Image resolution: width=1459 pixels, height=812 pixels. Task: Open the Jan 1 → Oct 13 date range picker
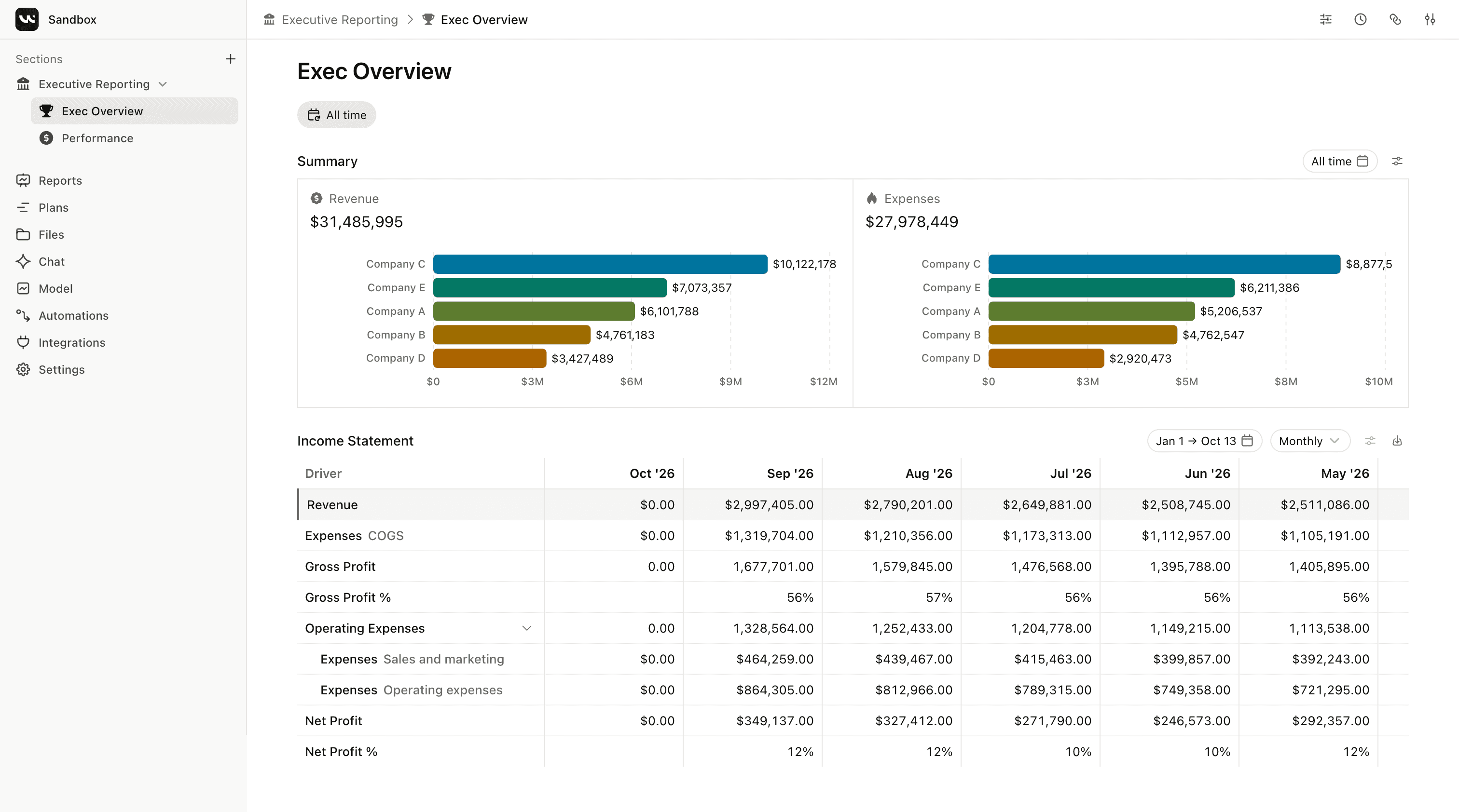[x=1204, y=441]
